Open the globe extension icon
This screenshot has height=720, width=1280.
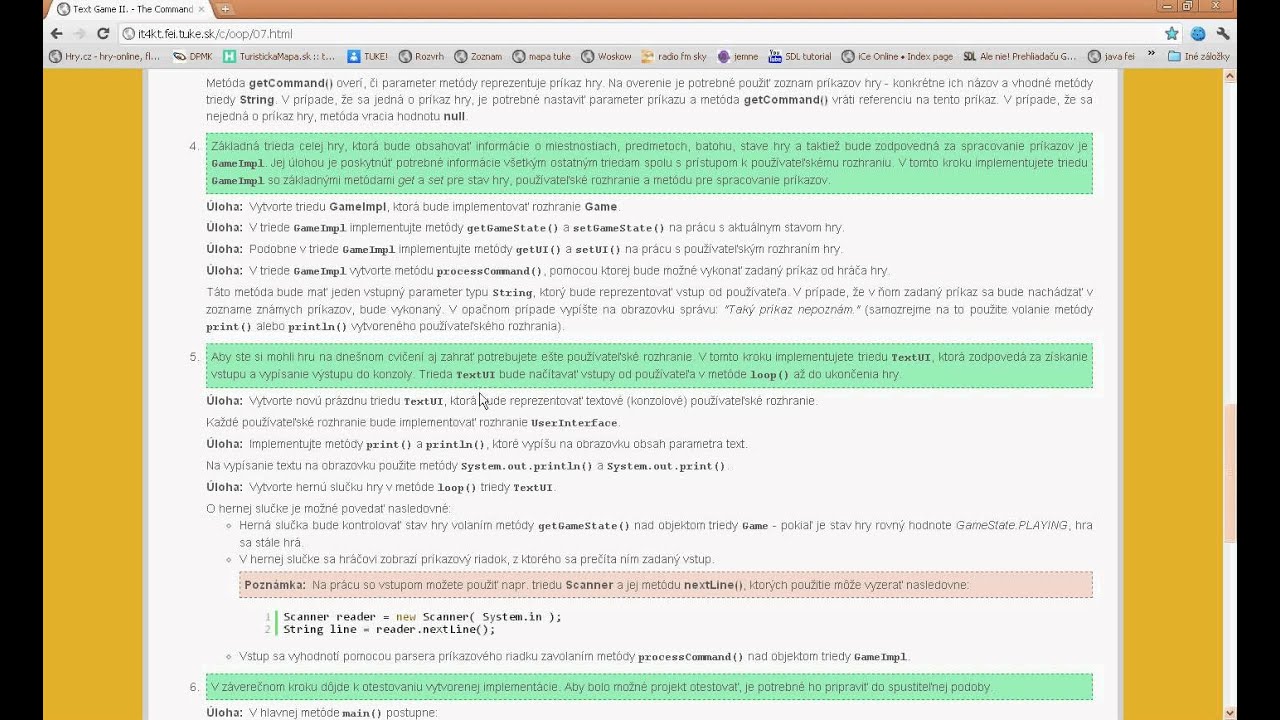[1198, 33]
